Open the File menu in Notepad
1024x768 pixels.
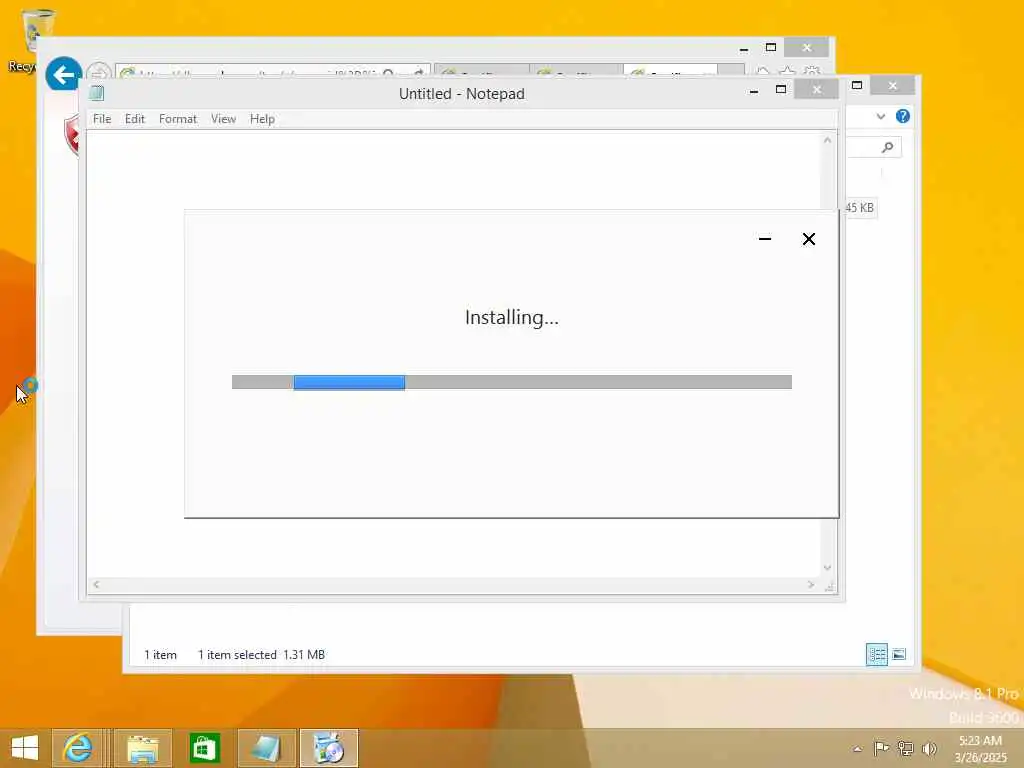102,119
